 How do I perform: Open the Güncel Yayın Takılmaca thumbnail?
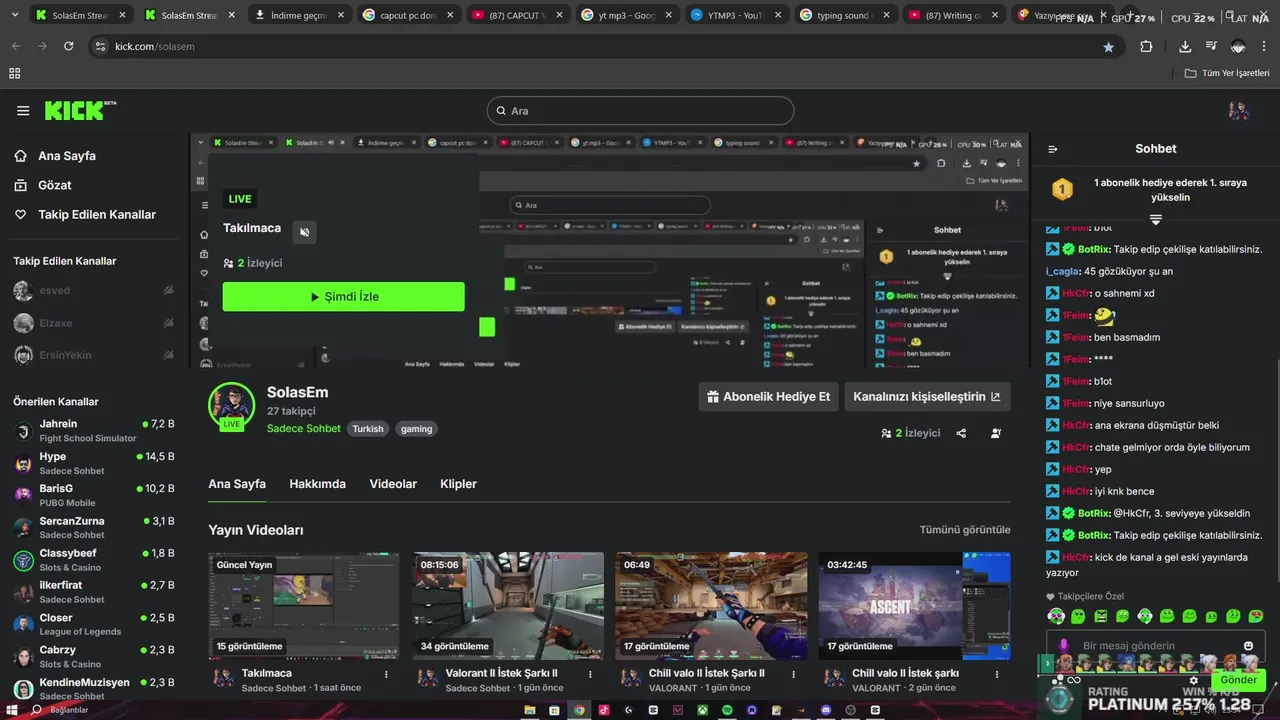304,606
